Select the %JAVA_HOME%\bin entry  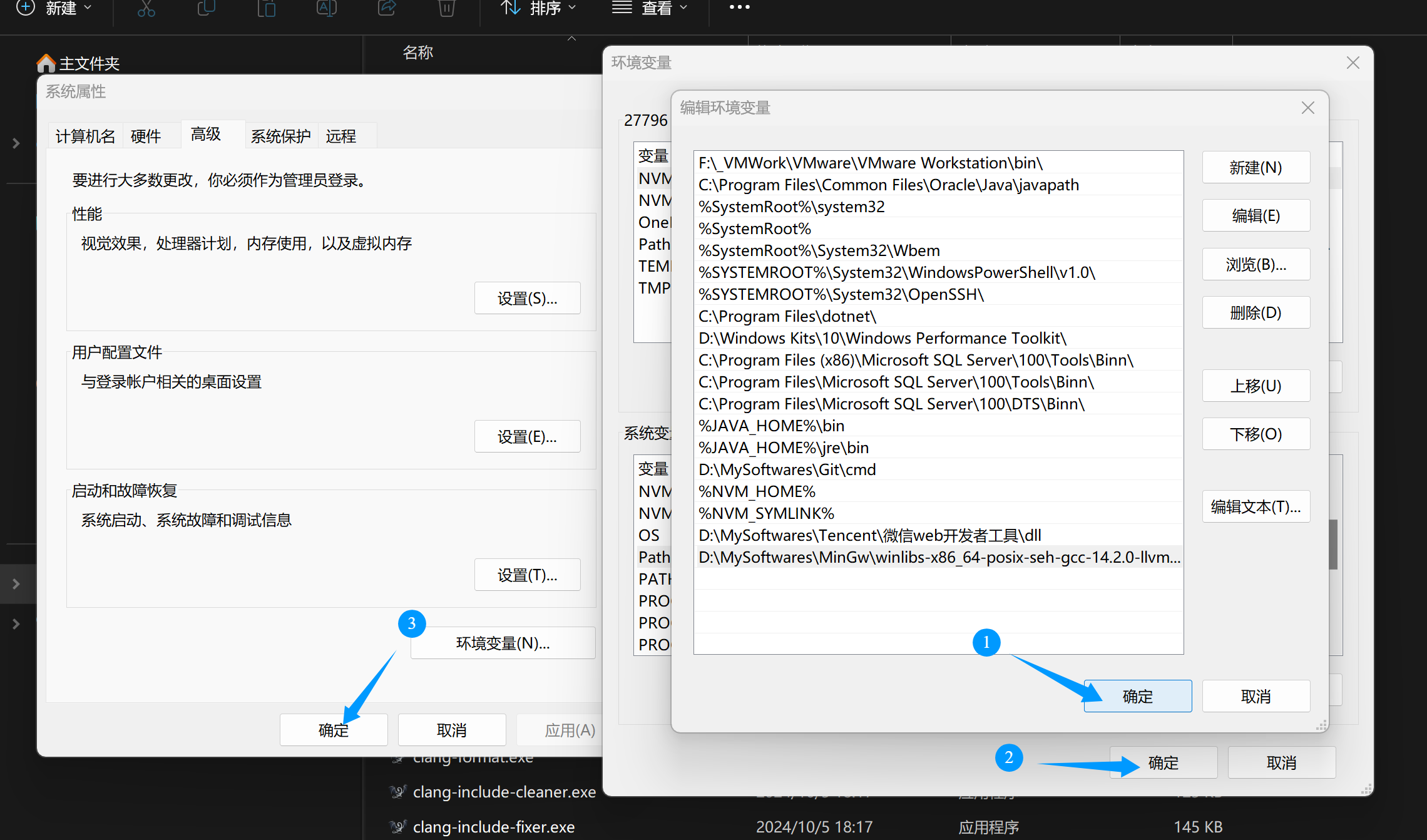click(x=939, y=426)
